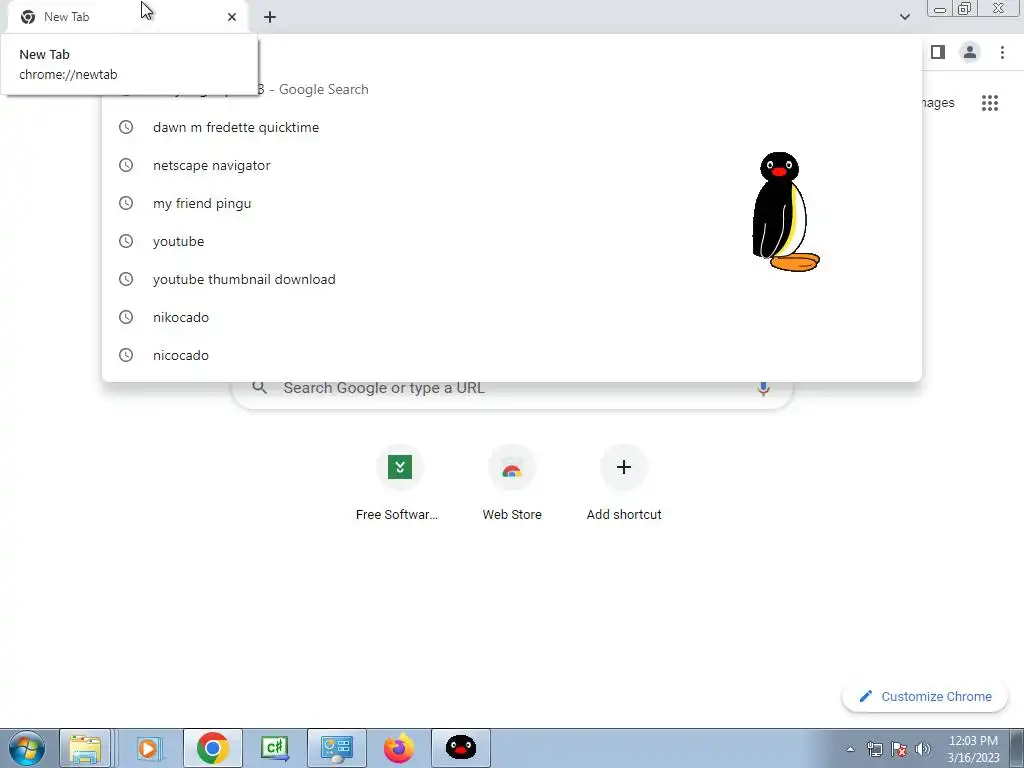This screenshot has width=1024, height=768.
Task: Click the Chrome taskbar icon
Action: [212, 748]
